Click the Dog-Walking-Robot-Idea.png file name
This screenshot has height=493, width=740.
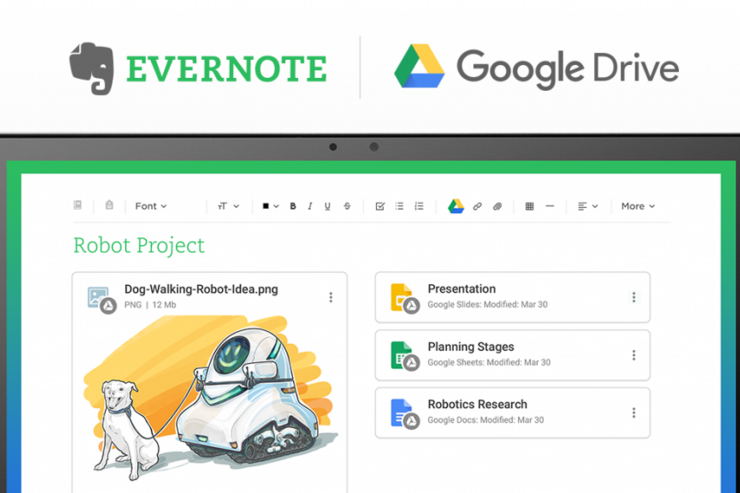[201, 289]
